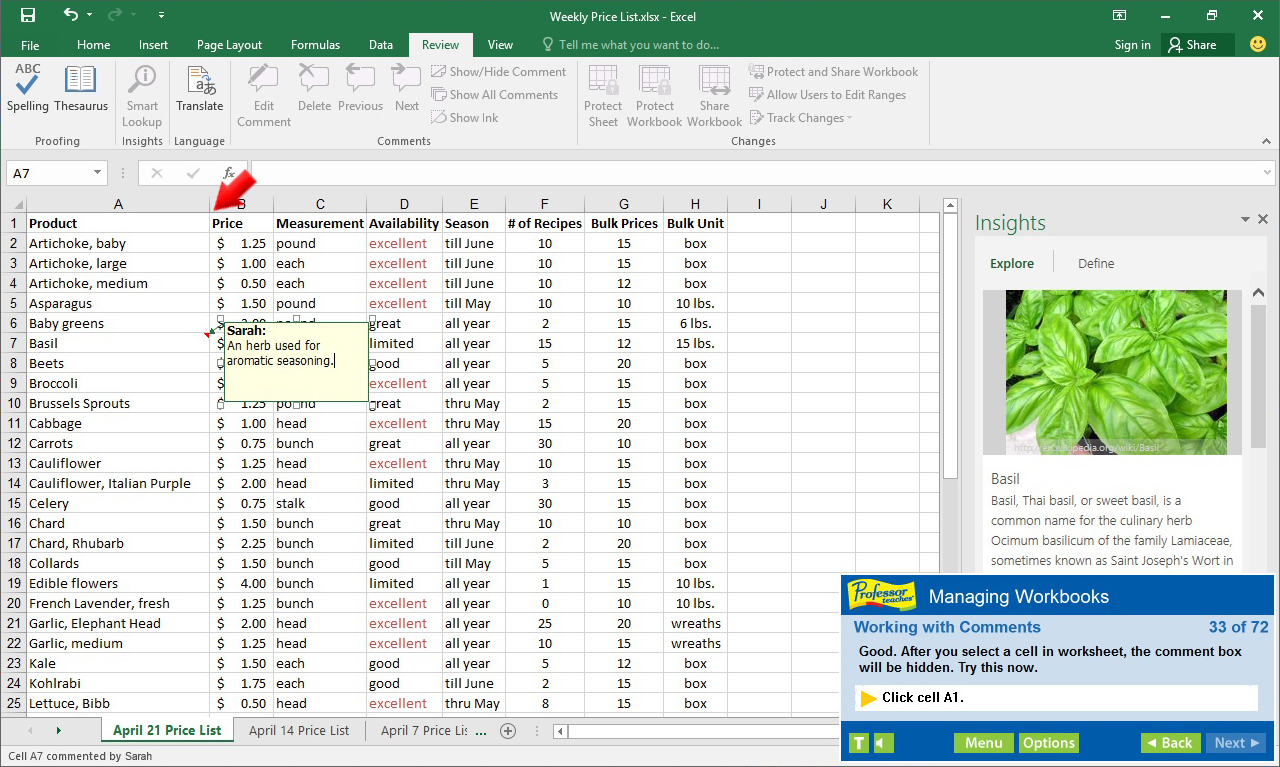The height and width of the screenshot is (767, 1280).
Task: Open the April 14 Price List sheet
Action: point(299,730)
